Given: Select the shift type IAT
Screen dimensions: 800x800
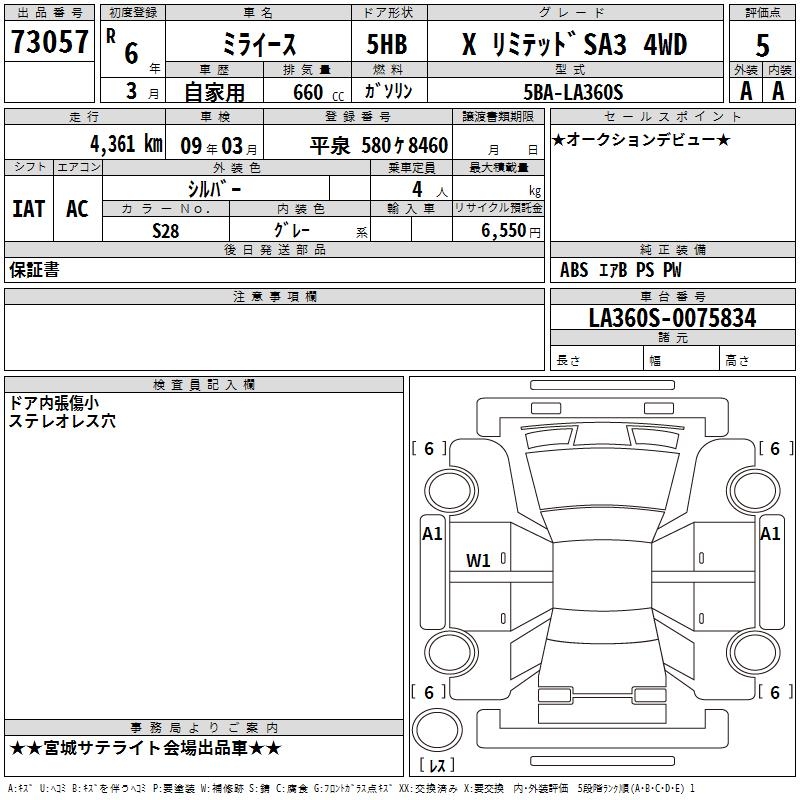Looking at the screenshot, I should 29,209.
